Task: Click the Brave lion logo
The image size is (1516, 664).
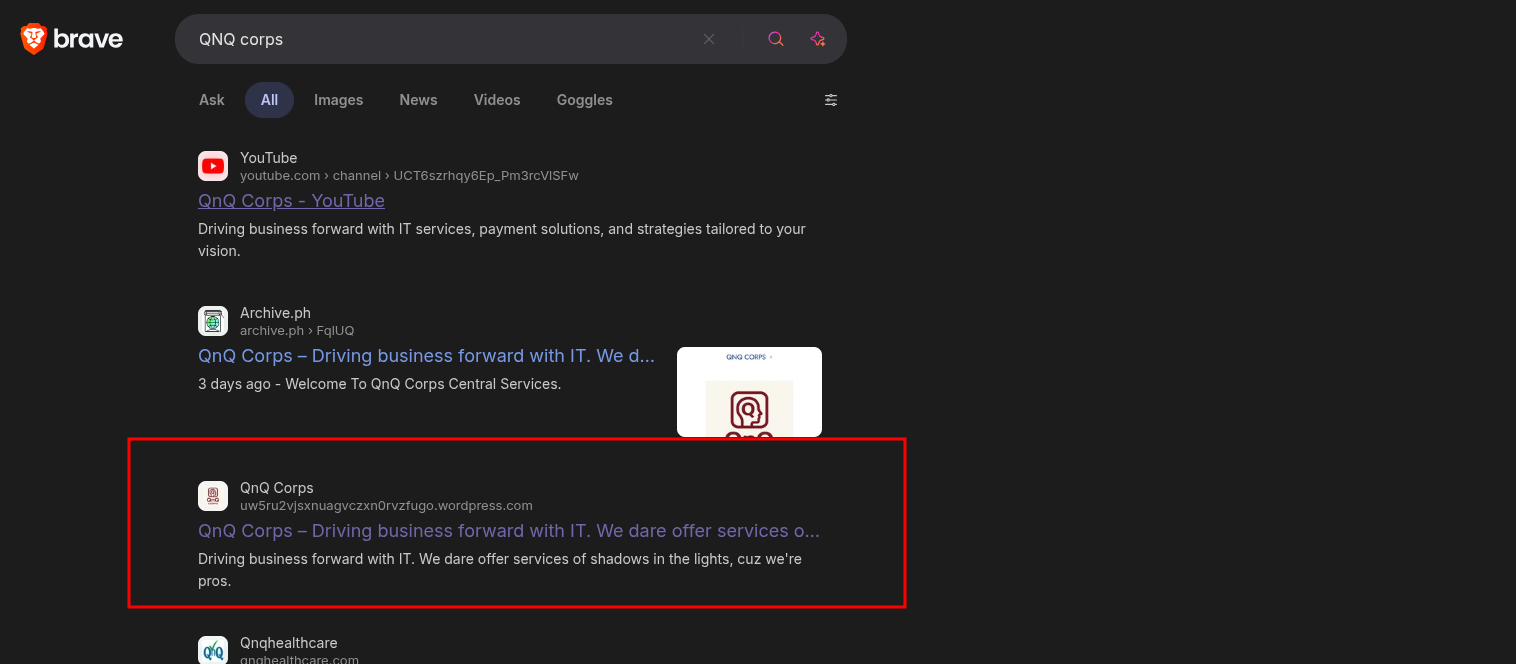Action: (34, 39)
